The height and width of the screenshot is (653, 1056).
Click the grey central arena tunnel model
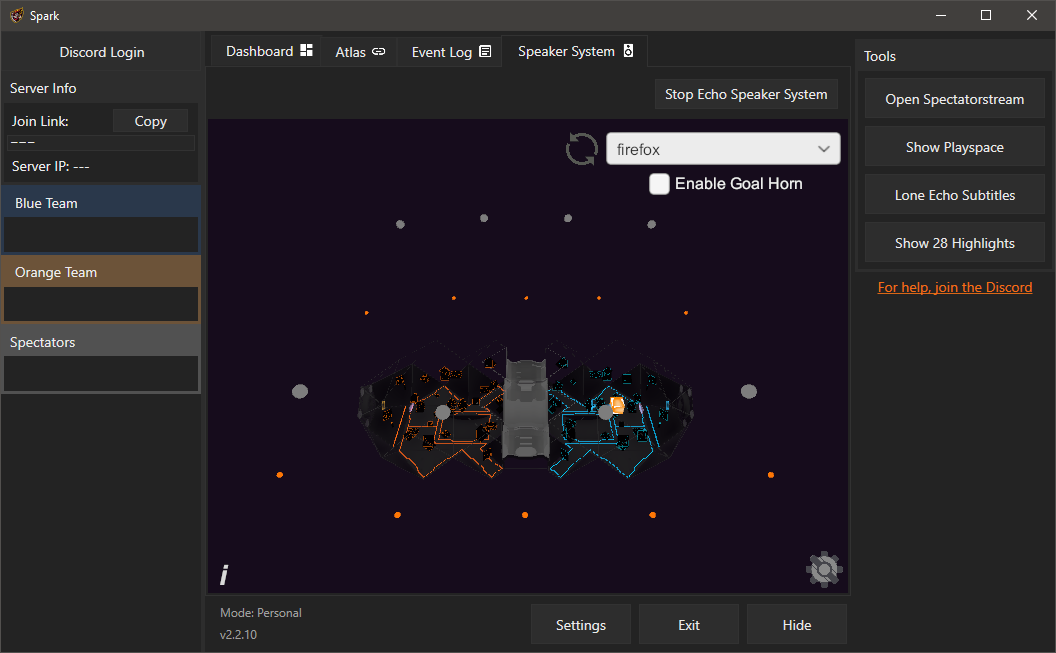(525, 408)
